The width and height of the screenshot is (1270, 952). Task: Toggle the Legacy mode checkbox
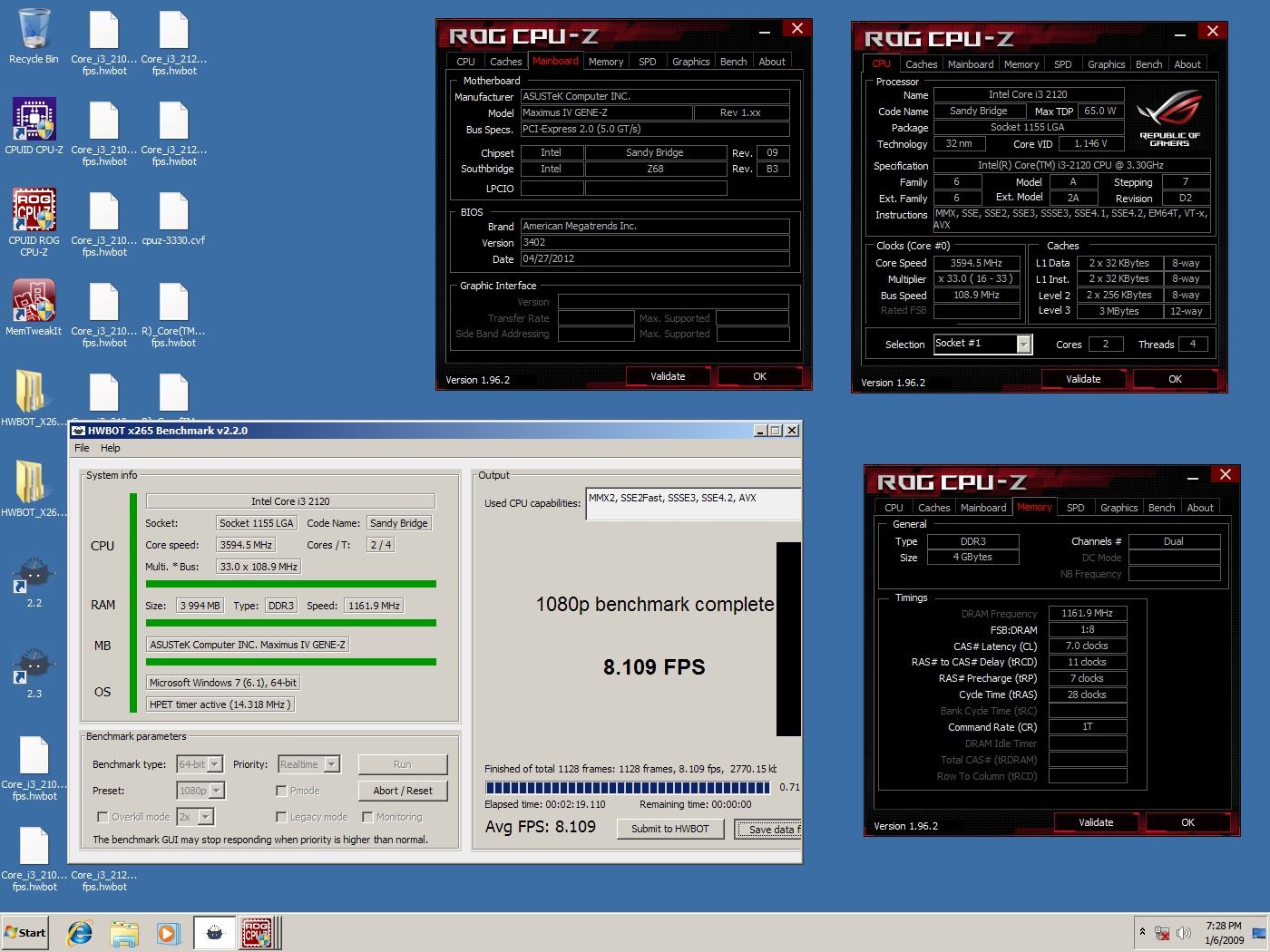(281, 817)
